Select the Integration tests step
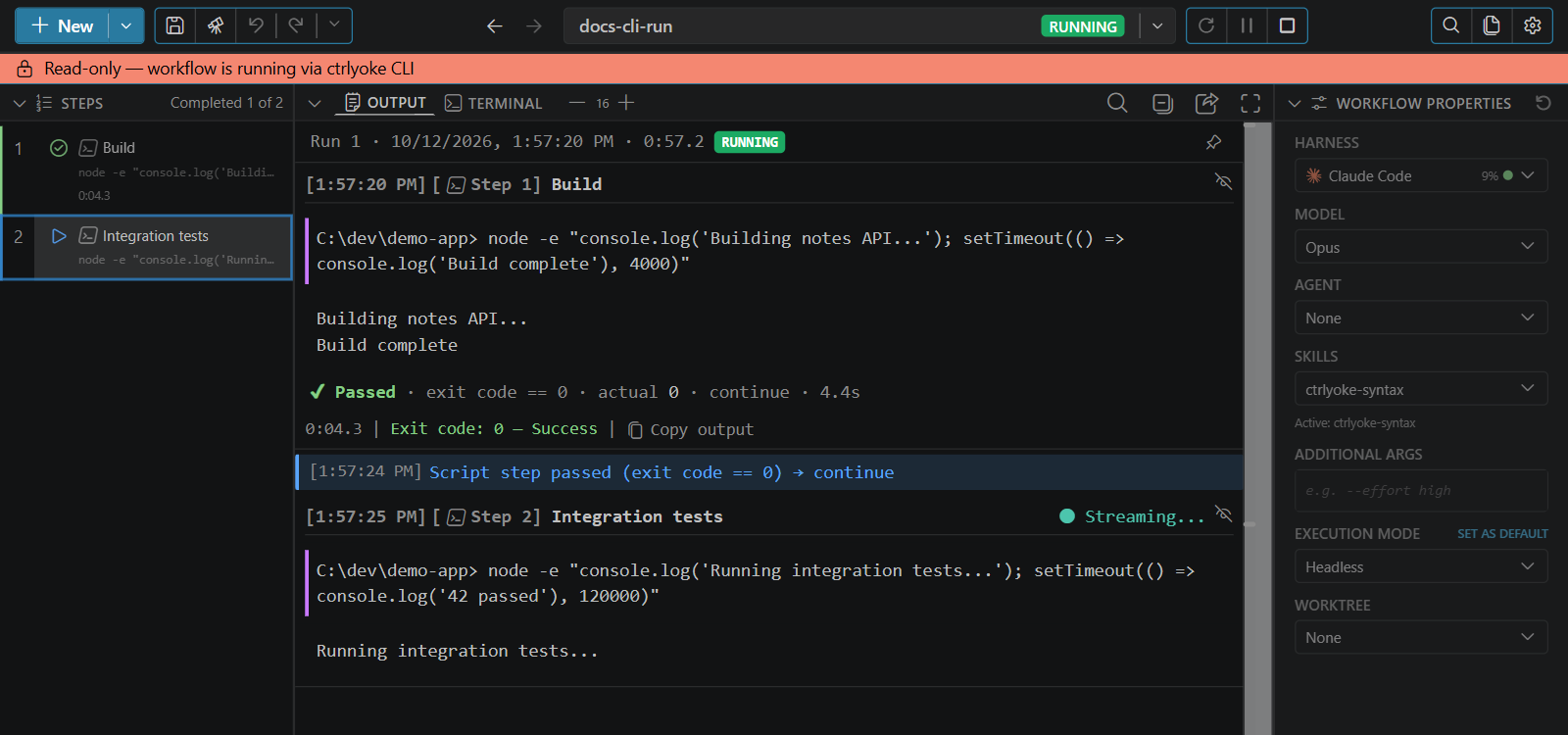Viewport: 1568px width, 735px height. 147,247
